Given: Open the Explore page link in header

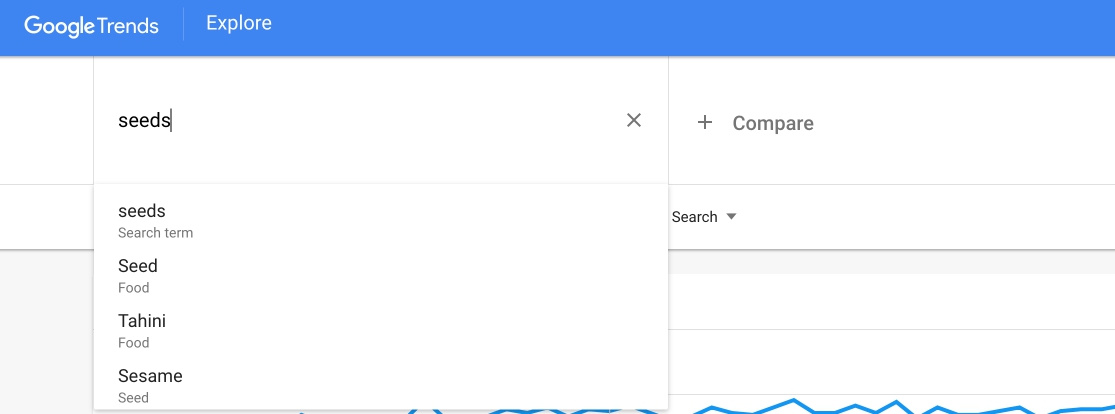Looking at the screenshot, I should pyautogui.click(x=239, y=23).
